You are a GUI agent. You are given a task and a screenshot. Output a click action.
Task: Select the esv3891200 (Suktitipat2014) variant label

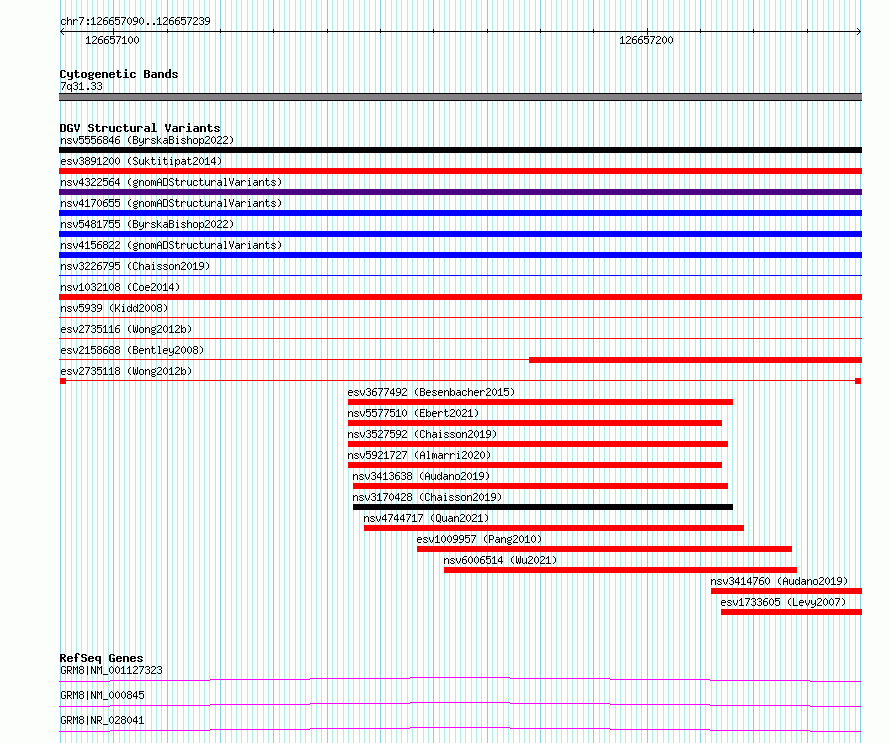[x=141, y=161]
